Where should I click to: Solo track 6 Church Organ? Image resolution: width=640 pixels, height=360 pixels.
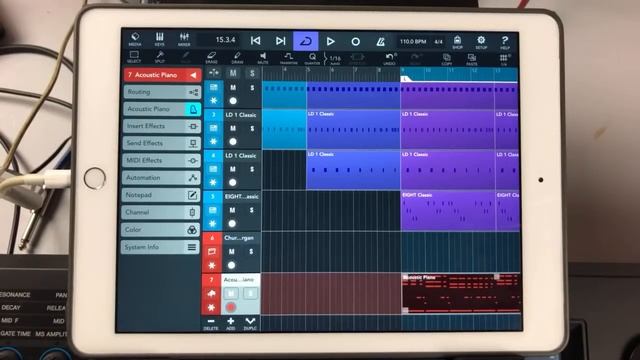pyautogui.click(x=251, y=251)
